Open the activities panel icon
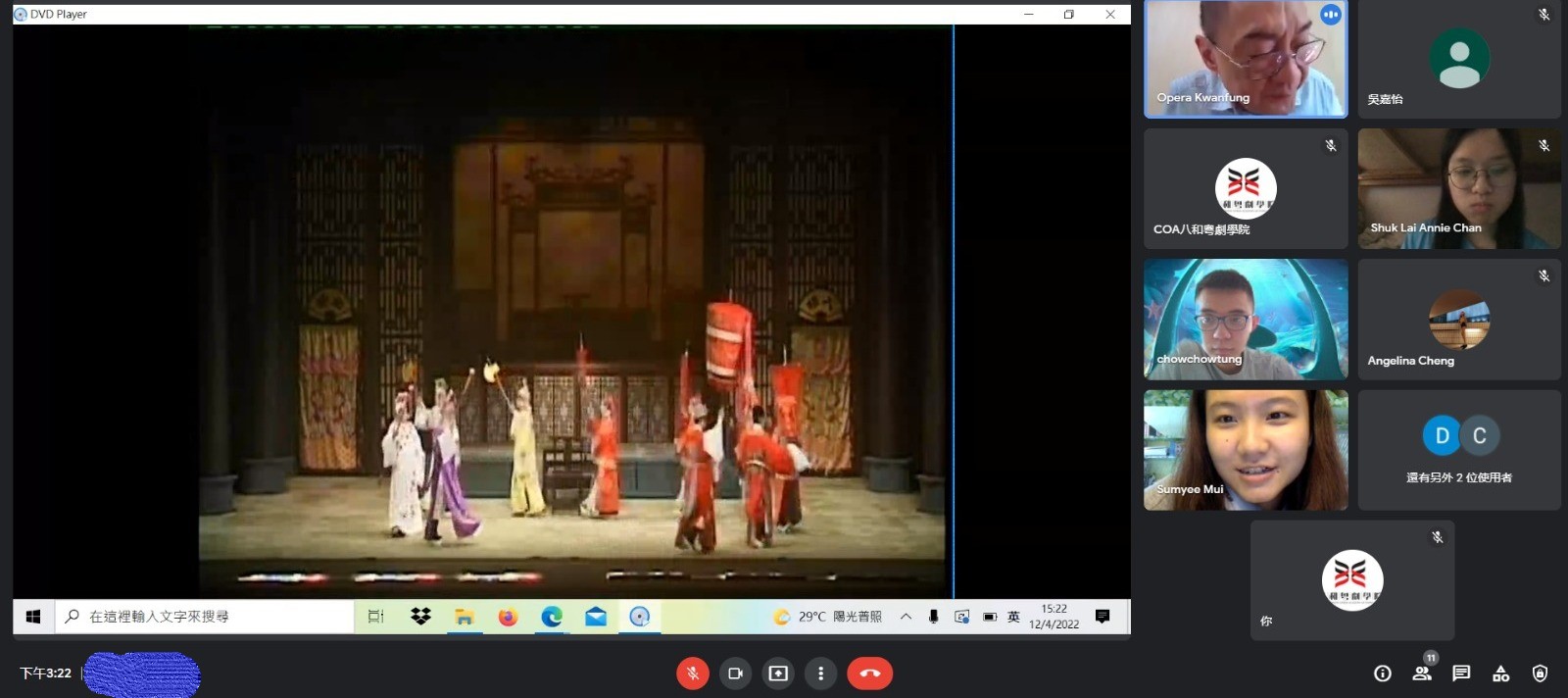This screenshot has width=1568, height=698. tap(1500, 673)
